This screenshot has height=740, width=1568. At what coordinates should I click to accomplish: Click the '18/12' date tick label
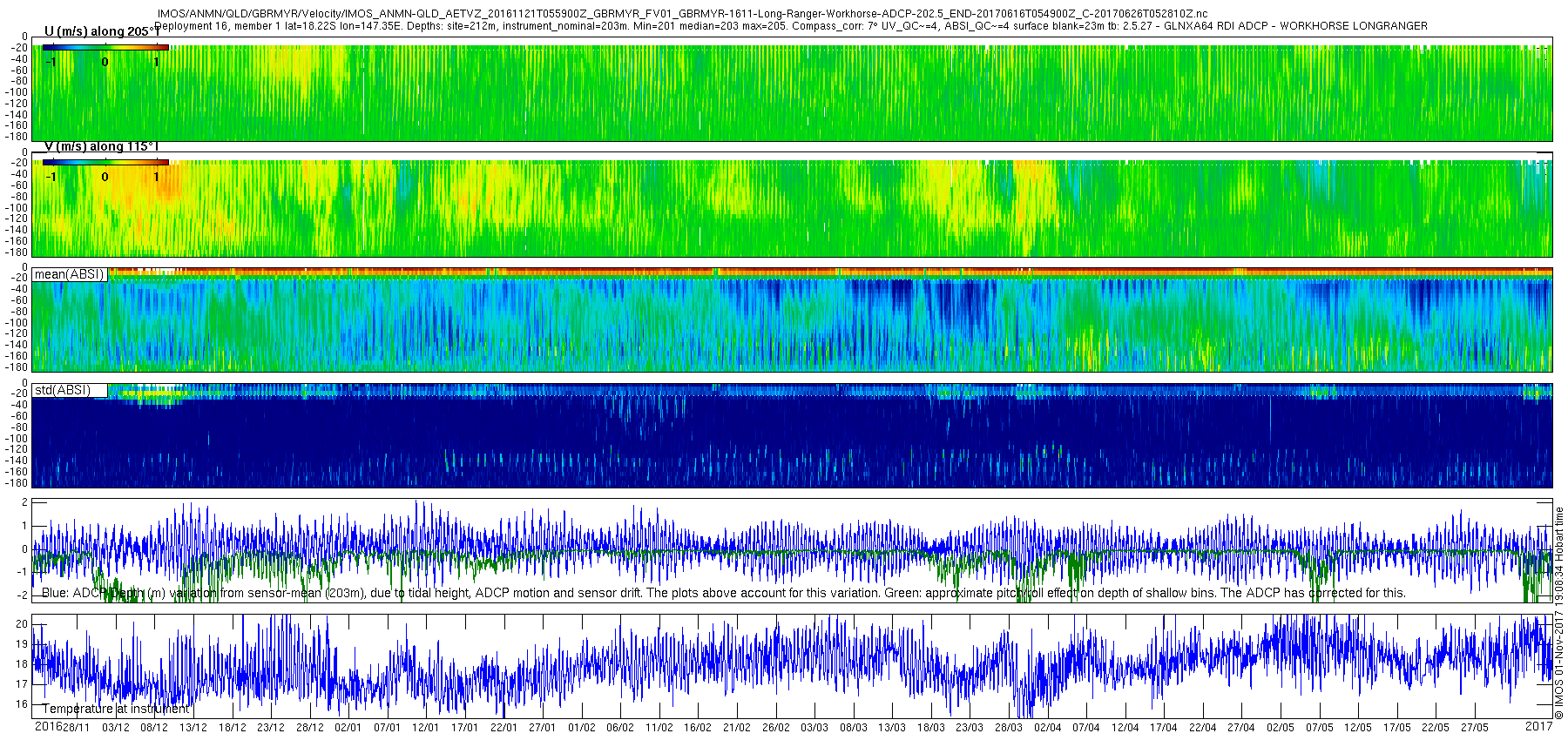pos(232,727)
